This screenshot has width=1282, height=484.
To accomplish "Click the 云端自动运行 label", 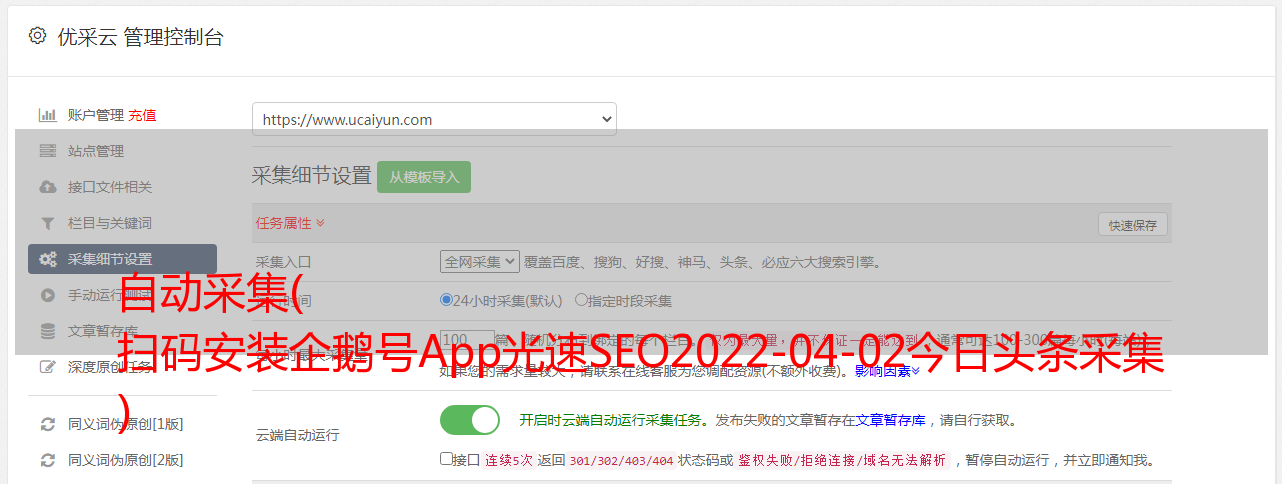I will [297, 435].
